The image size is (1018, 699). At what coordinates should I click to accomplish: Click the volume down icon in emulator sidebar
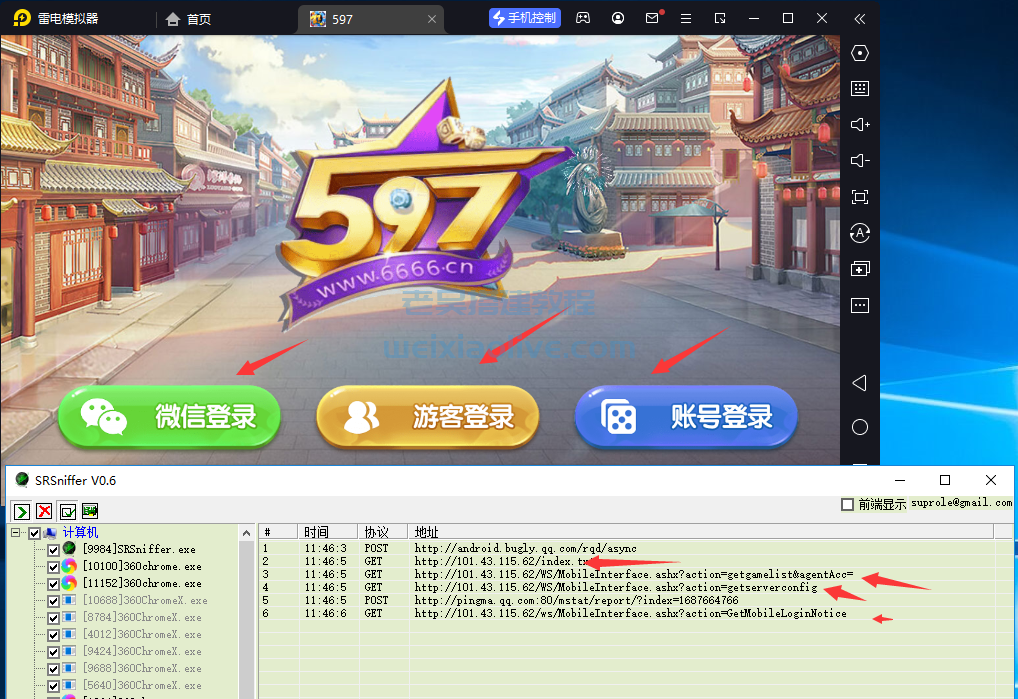pos(859,160)
